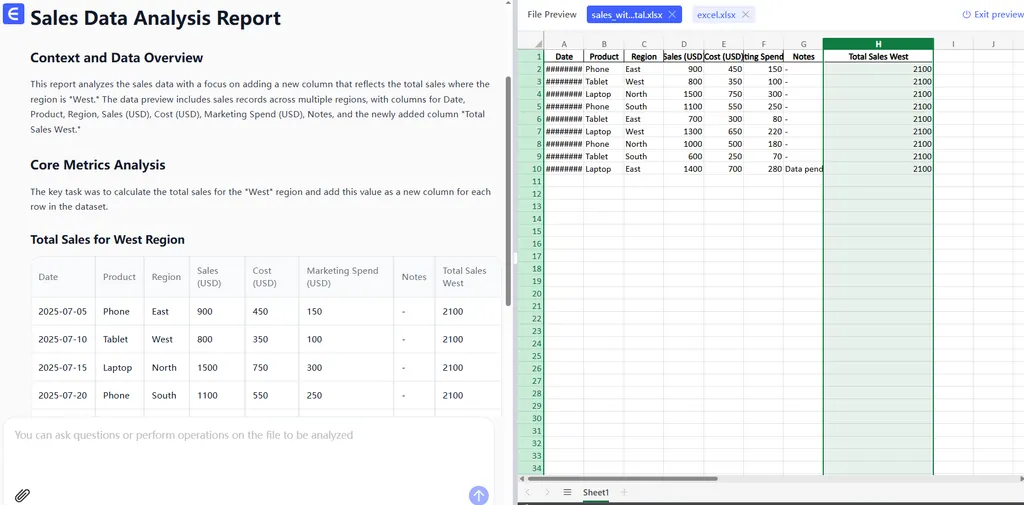Click the add new sheet plus icon
This screenshot has width=1024, height=505.
624,492
